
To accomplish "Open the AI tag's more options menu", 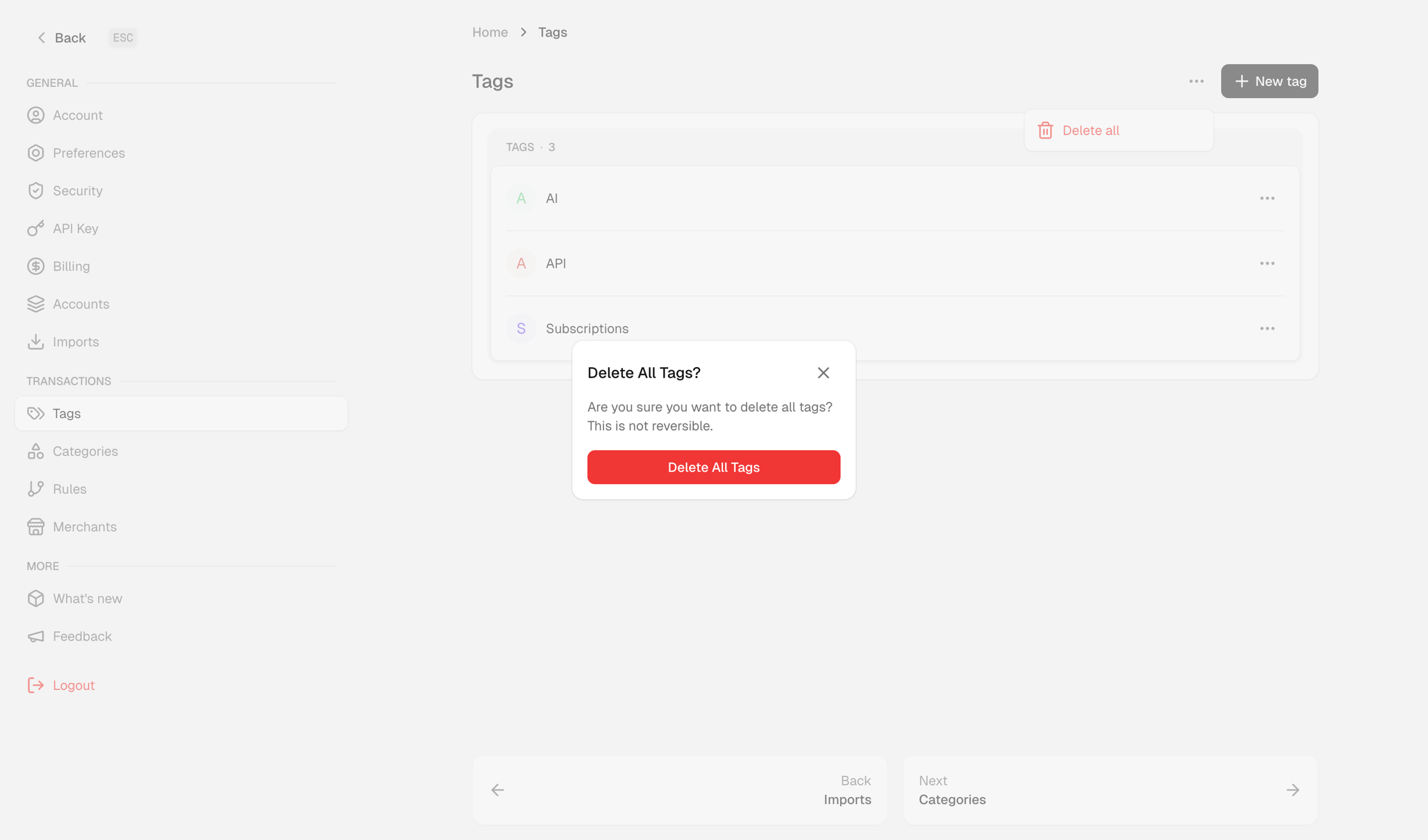I will [1267, 198].
